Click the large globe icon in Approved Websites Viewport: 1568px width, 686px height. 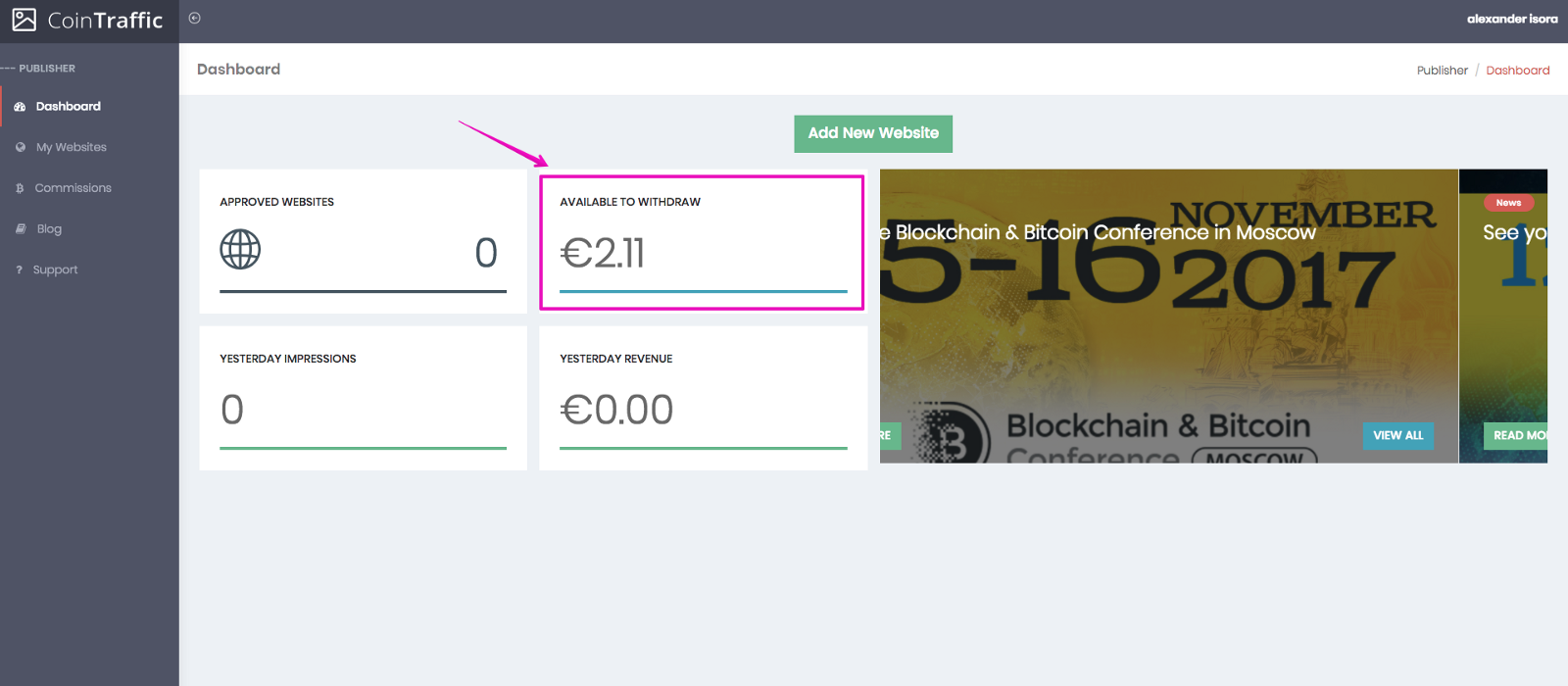pos(240,250)
